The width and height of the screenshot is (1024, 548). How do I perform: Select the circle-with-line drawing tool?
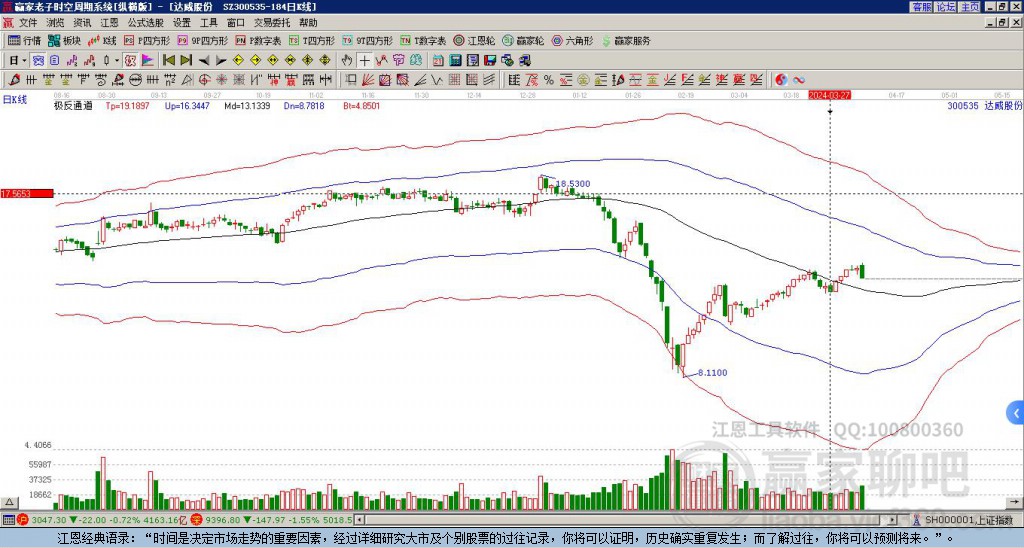135,80
